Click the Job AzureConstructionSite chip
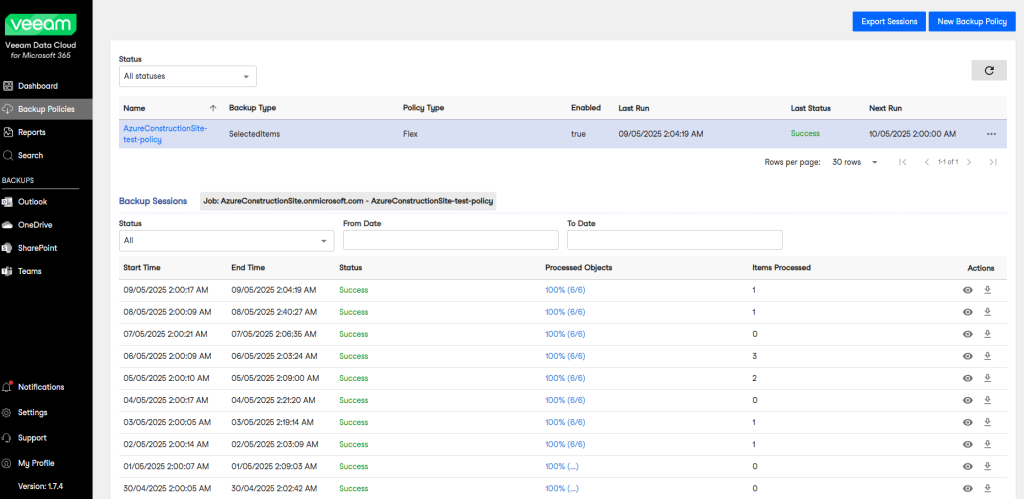 (x=348, y=201)
